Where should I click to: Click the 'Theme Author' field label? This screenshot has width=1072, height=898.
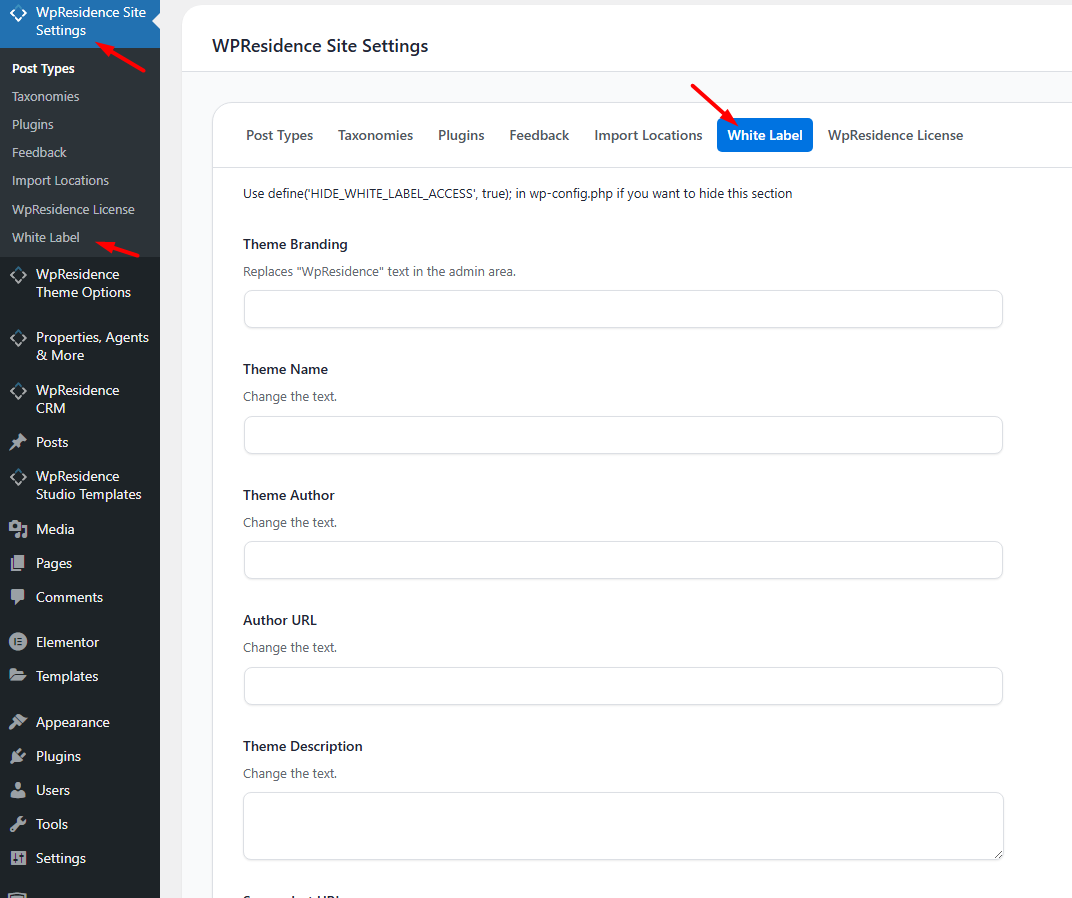pos(289,495)
